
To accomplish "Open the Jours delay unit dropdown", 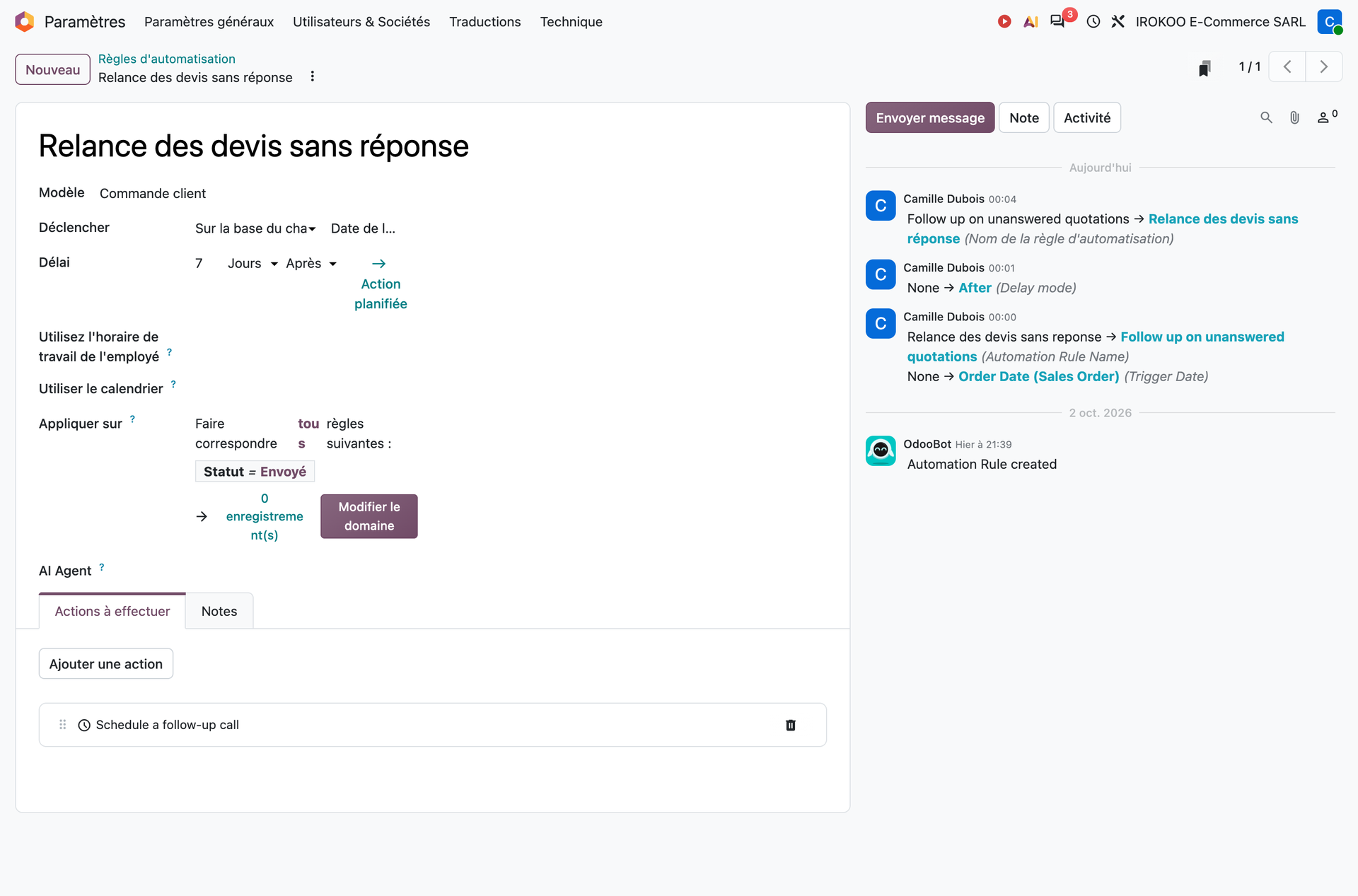I will 253,263.
